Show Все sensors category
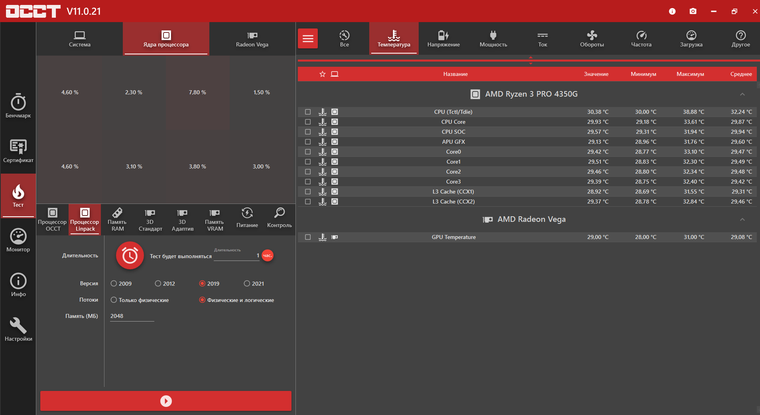This screenshot has height=415, width=760. [344, 39]
